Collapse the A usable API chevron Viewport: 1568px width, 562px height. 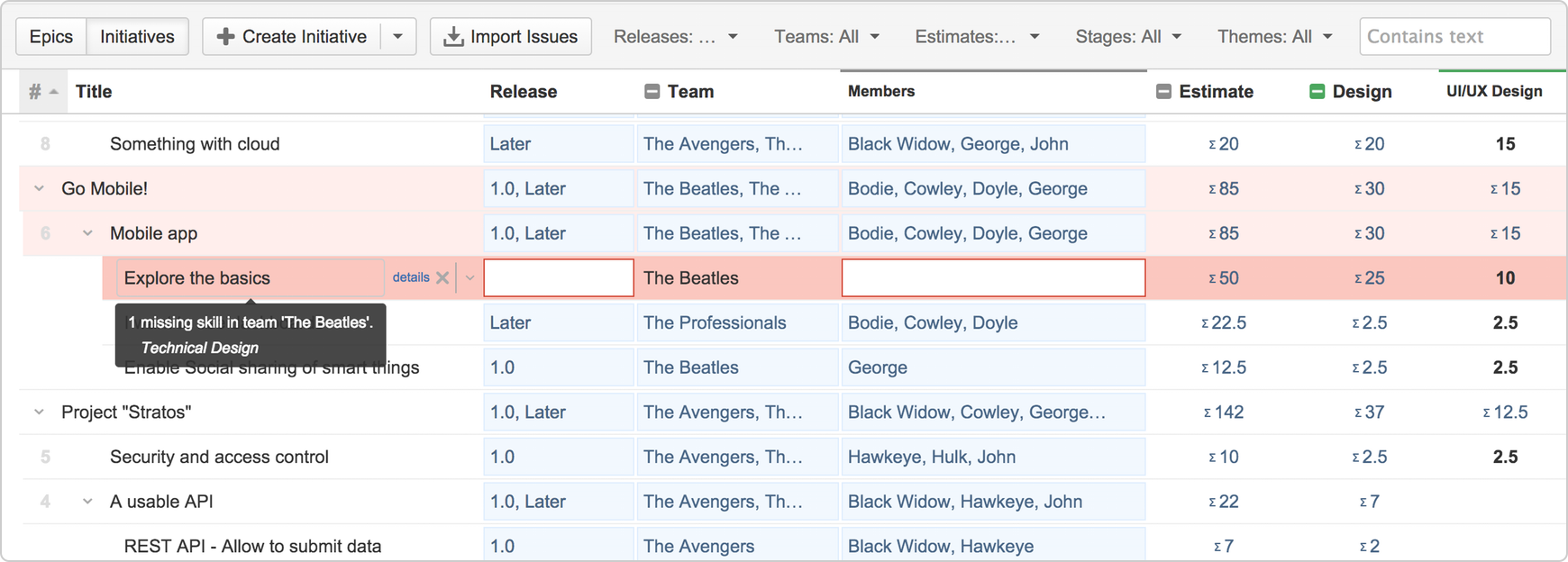tap(87, 501)
